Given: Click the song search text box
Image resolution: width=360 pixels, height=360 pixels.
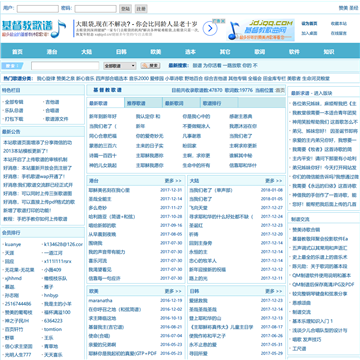Looking at the screenshot, I should [65, 66].
